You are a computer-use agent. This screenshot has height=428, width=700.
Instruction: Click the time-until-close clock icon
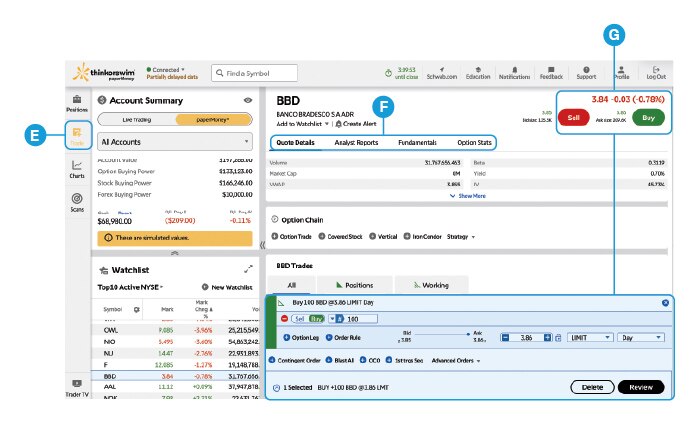point(388,73)
